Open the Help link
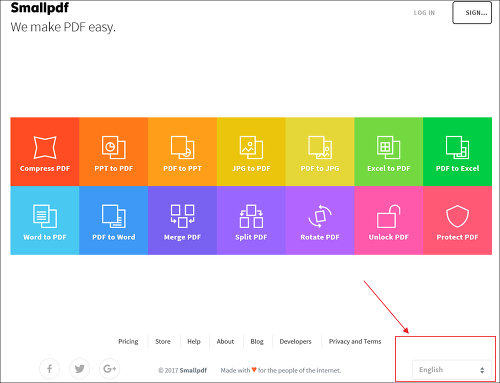Screen dimensions: 500x383 (x=194, y=341)
